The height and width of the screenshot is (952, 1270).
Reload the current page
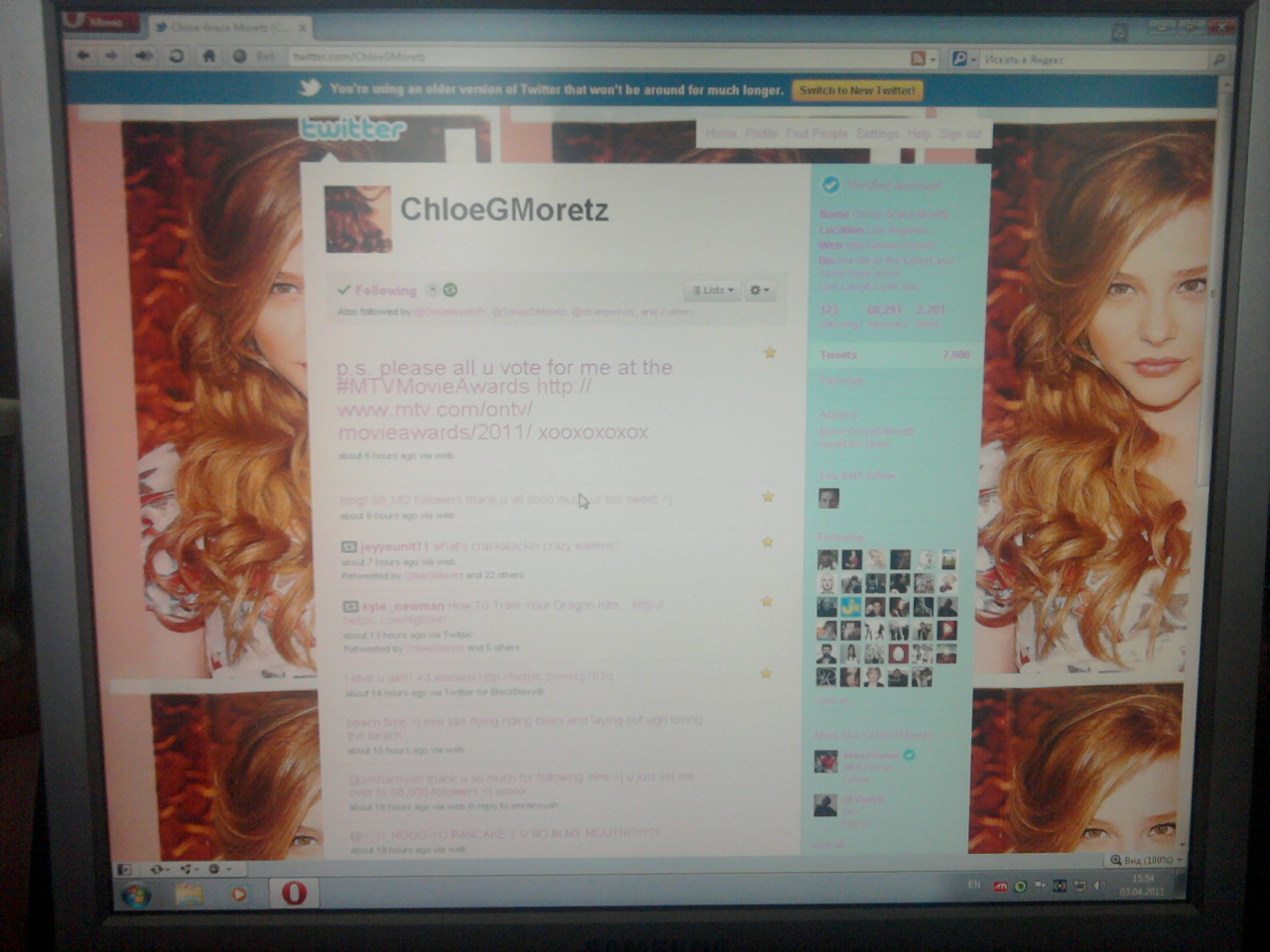coord(177,57)
